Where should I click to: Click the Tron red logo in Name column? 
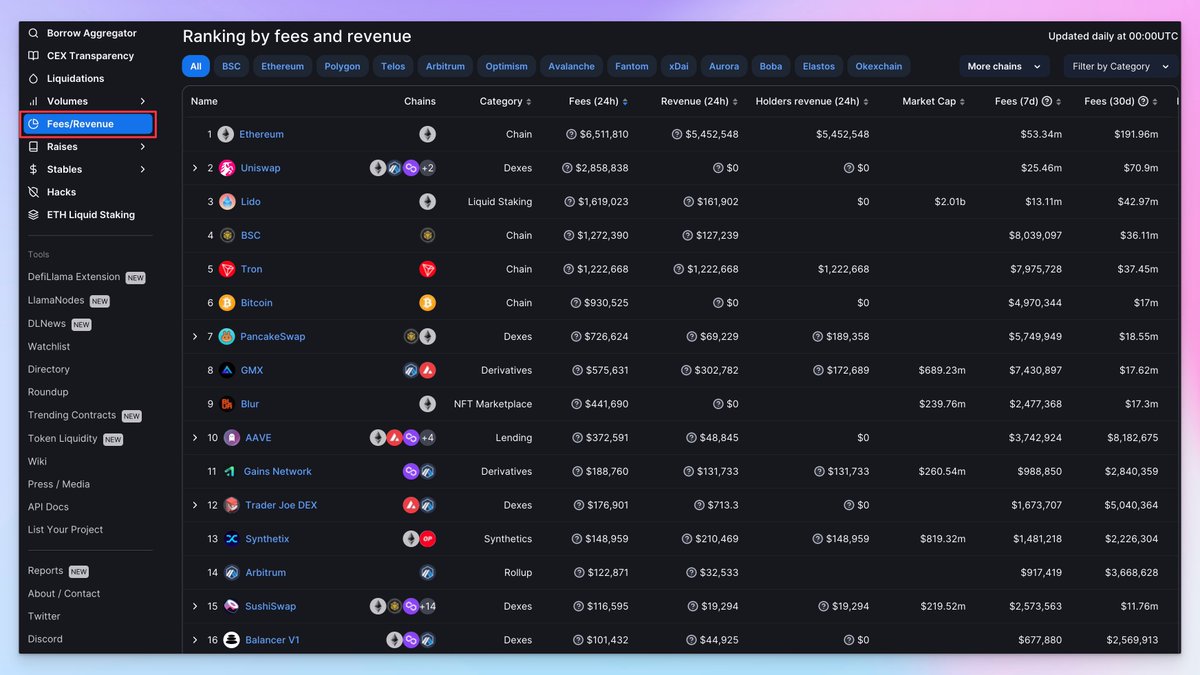click(x=227, y=269)
